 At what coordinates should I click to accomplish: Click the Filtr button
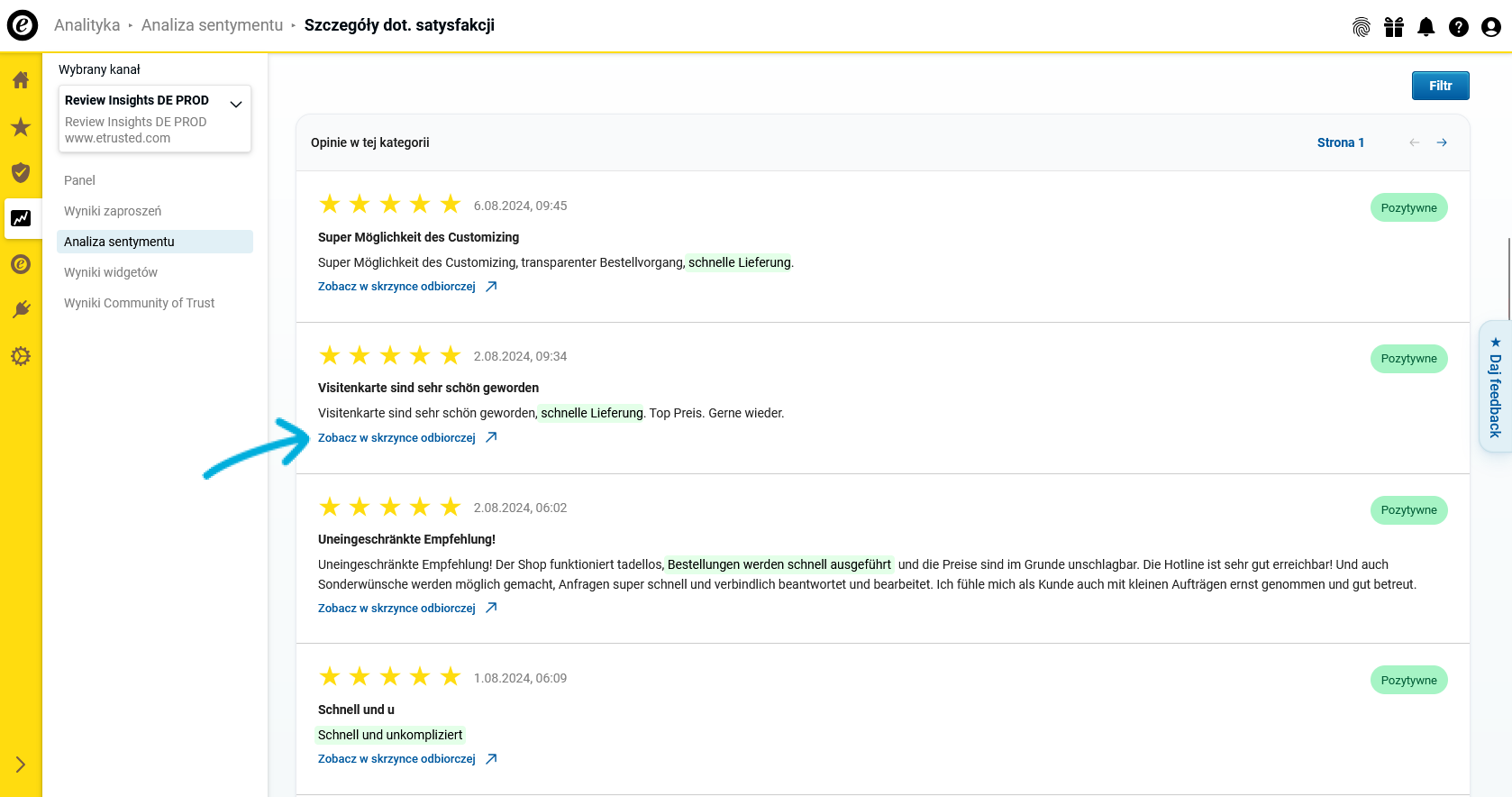pyautogui.click(x=1440, y=86)
